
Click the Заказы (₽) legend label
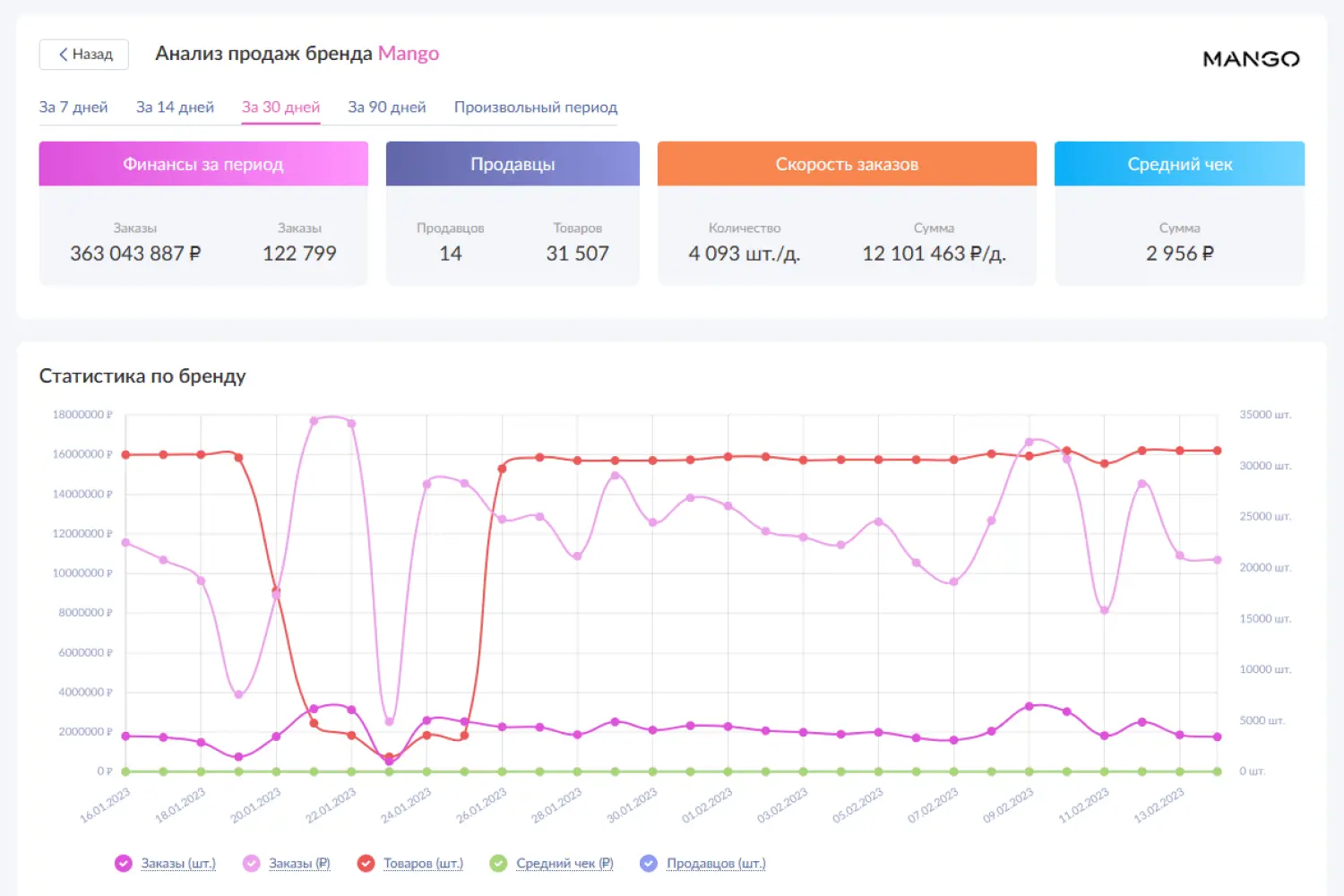coord(299,864)
